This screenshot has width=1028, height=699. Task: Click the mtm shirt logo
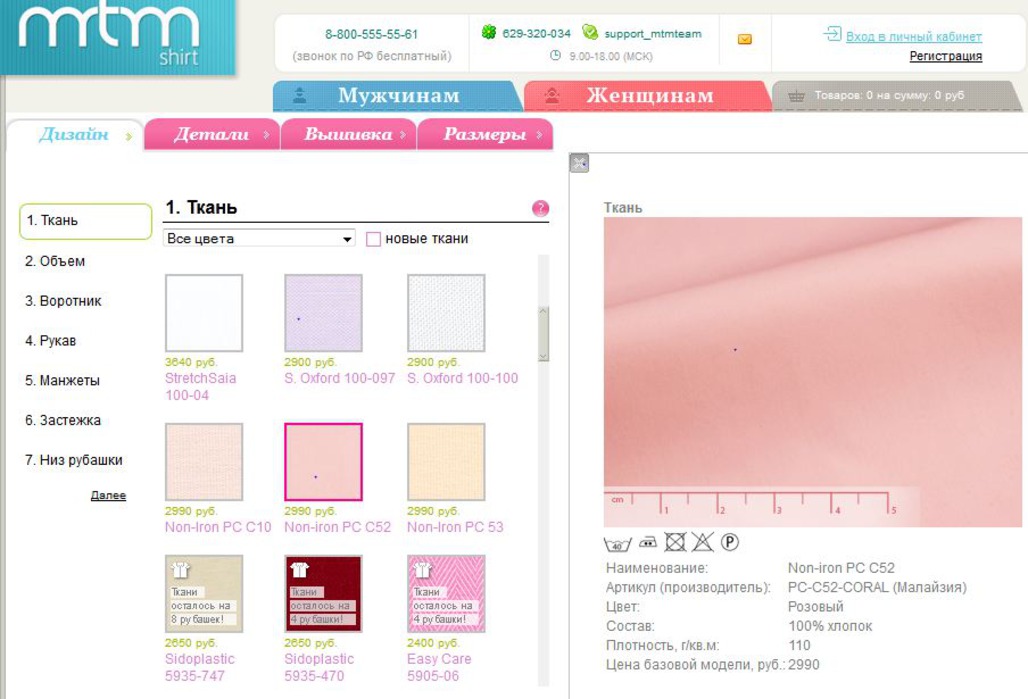(117, 36)
